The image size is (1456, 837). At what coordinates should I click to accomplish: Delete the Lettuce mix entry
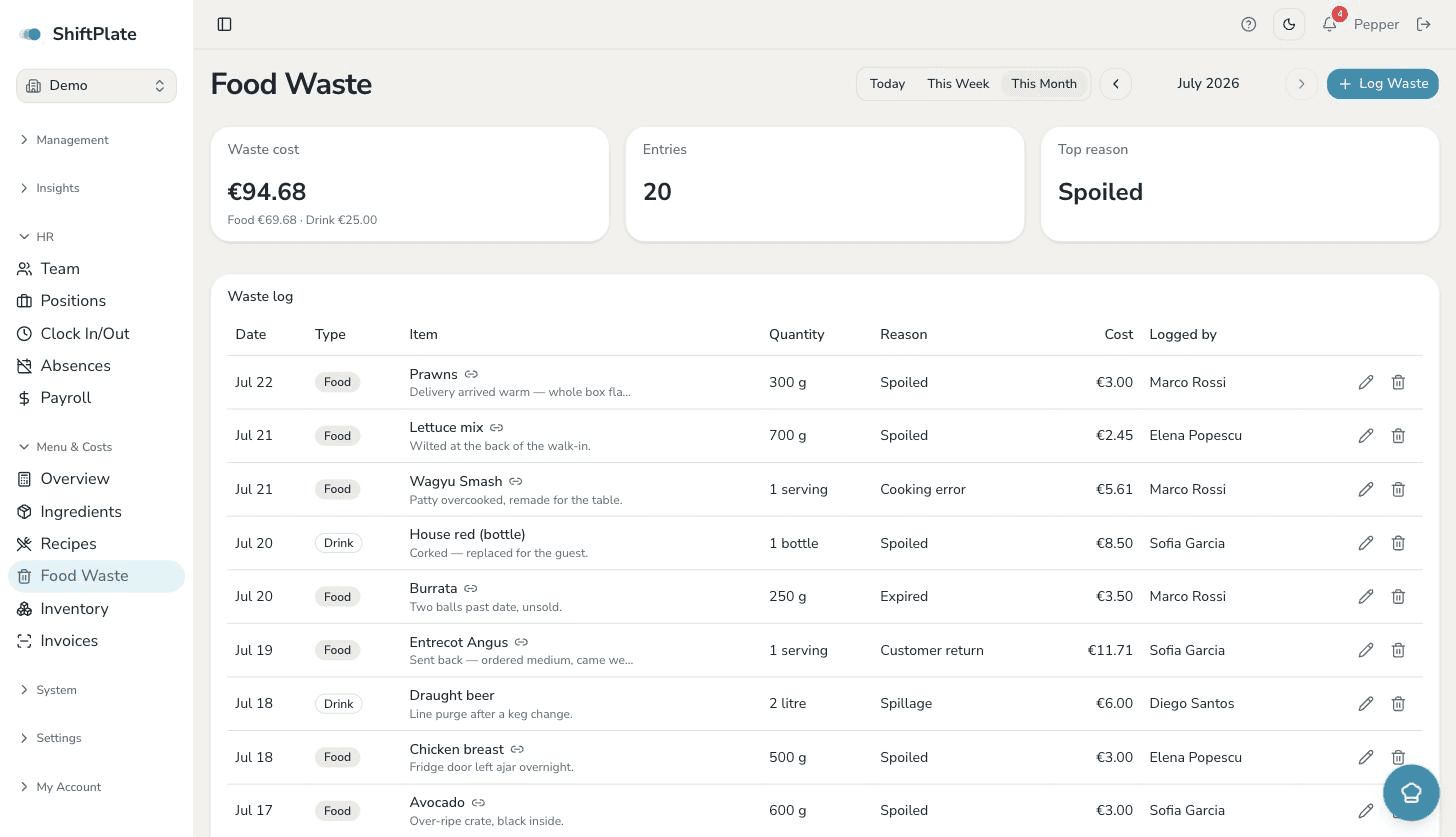tap(1398, 435)
